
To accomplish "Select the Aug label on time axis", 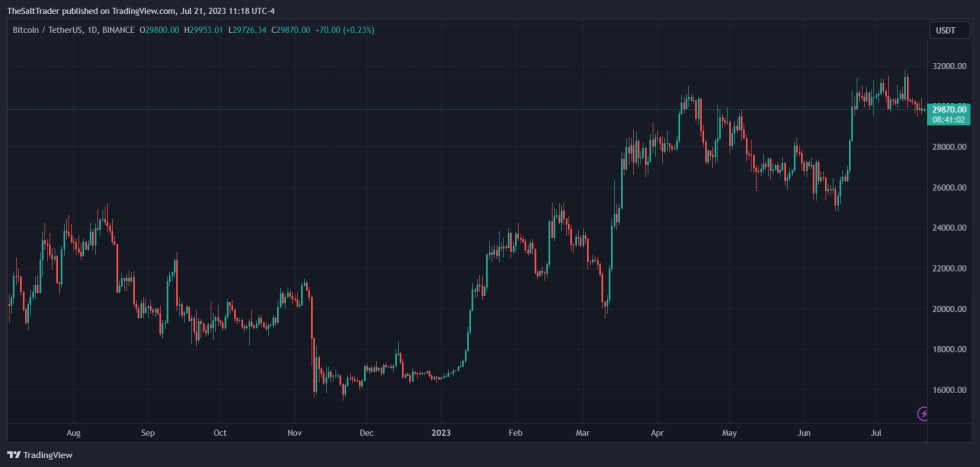I will click(x=73, y=433).
